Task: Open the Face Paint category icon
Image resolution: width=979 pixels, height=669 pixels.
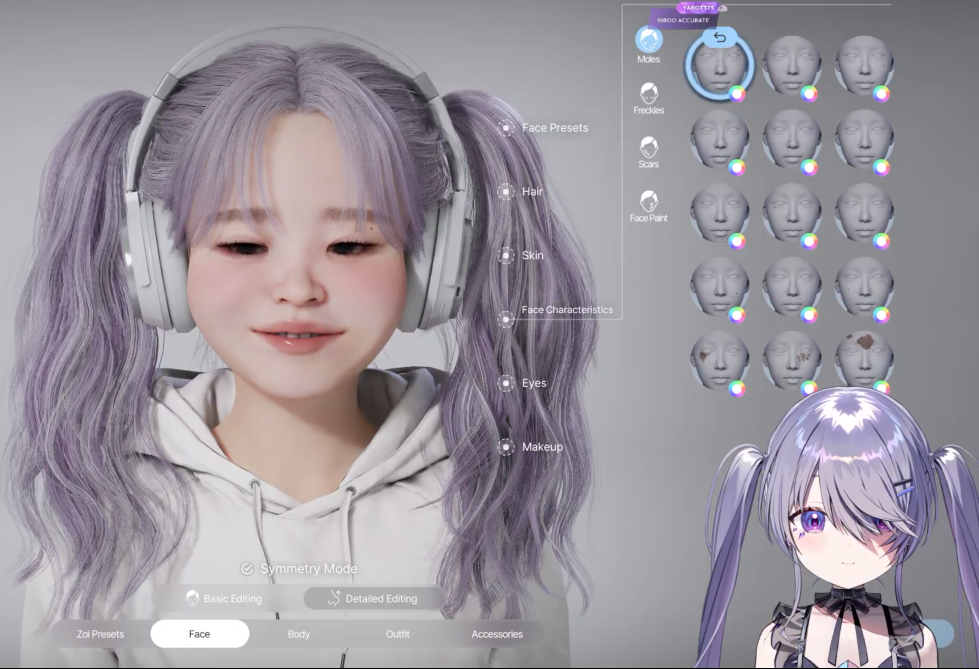Action: click(649, 201)
